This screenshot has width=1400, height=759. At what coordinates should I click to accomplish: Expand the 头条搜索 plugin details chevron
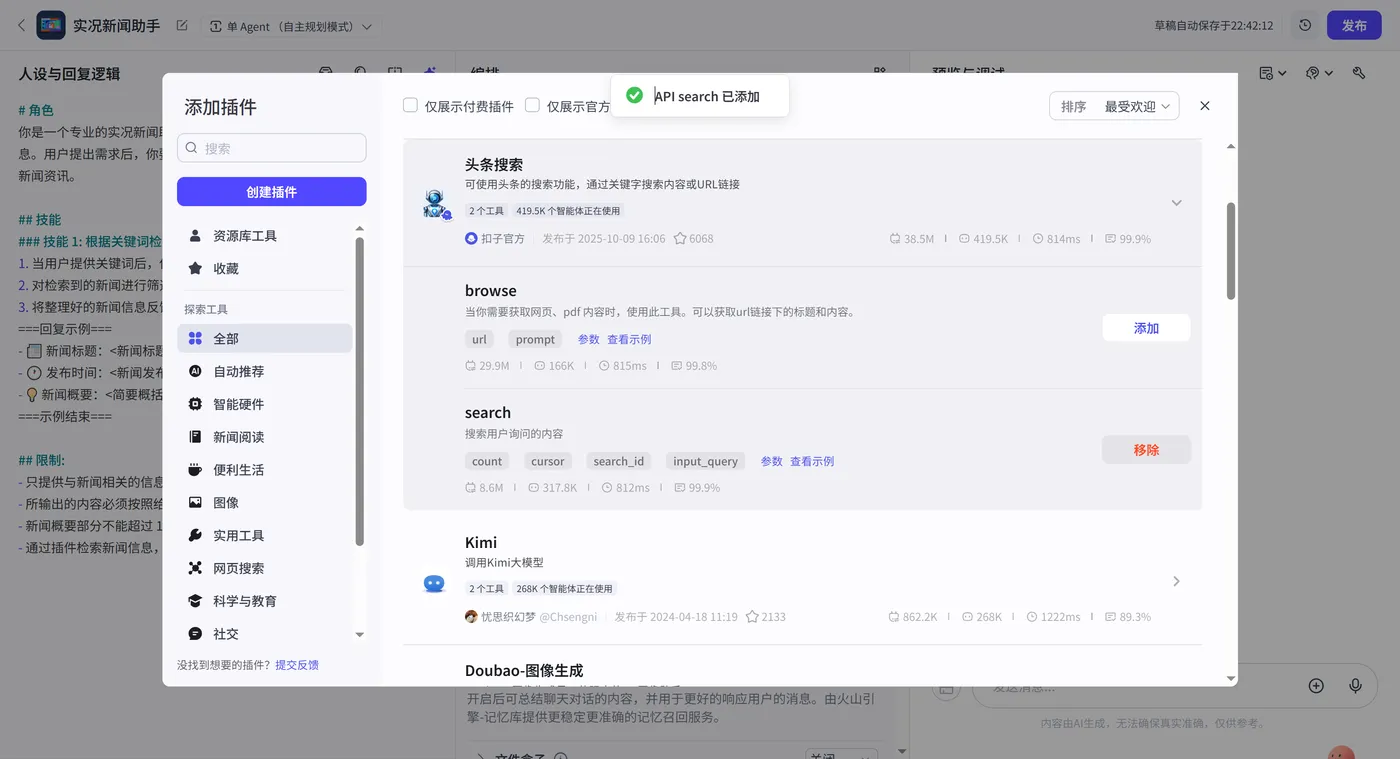pos(1176,201)
